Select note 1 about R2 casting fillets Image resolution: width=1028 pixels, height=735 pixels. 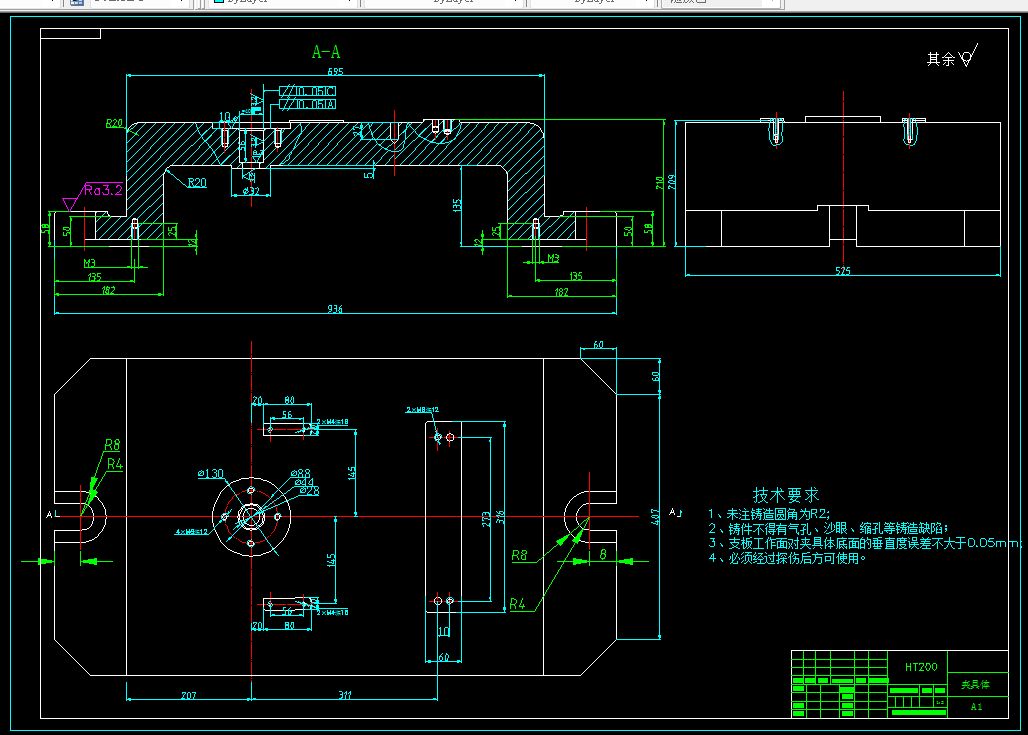click(769, 514)
